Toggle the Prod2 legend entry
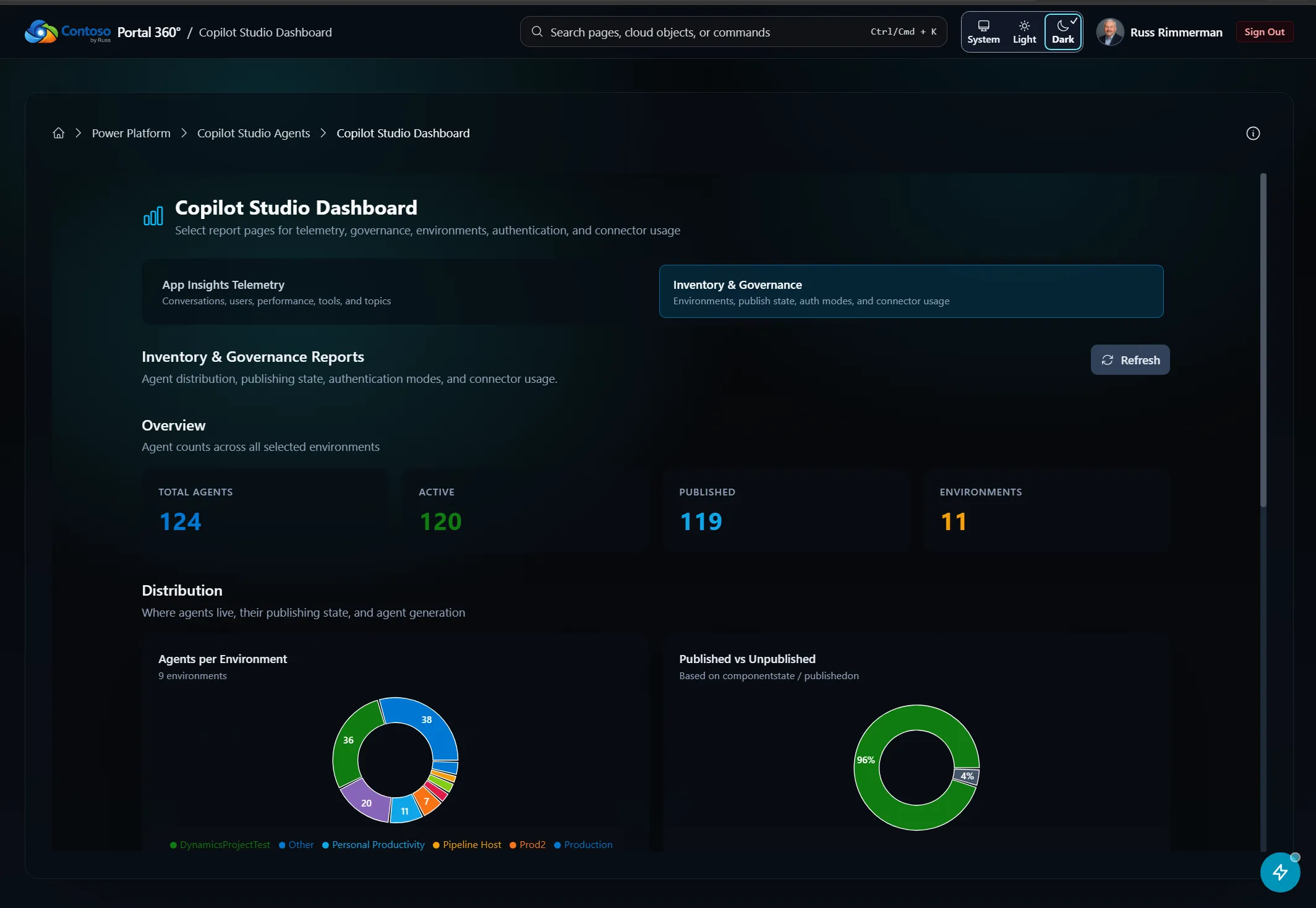Image resolution: width=1316 pixels, height=908 pixels. [x=528, y=845]
